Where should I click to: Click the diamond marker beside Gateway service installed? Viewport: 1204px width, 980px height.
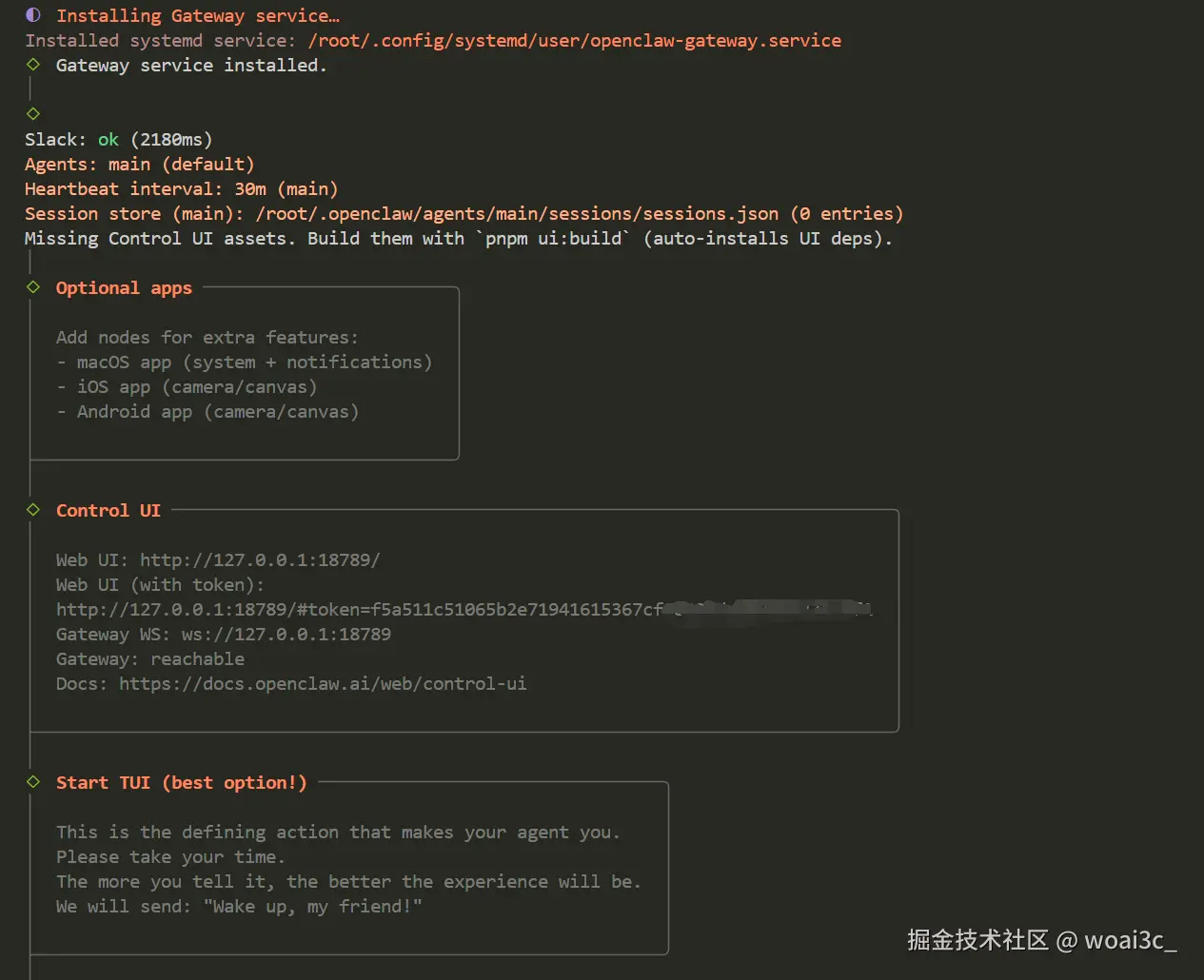click(x=33, y=65)
